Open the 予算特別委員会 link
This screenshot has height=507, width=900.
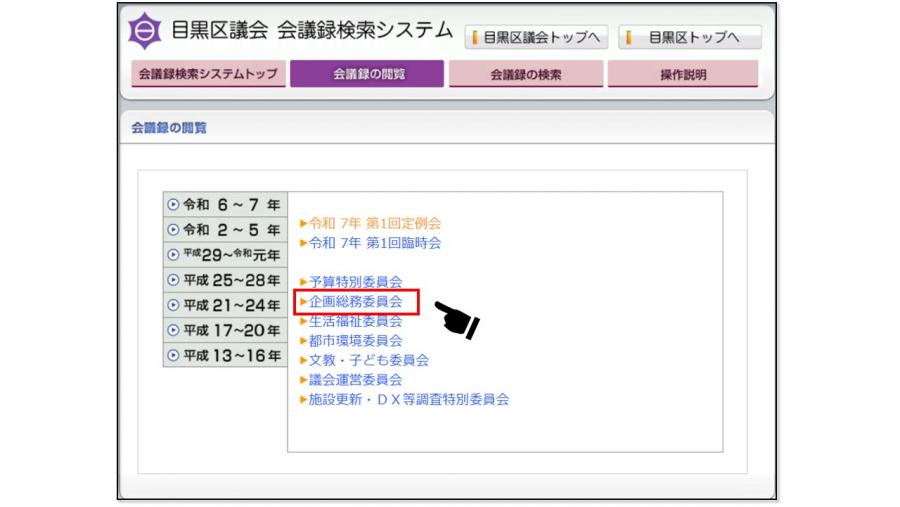(355, 282)
